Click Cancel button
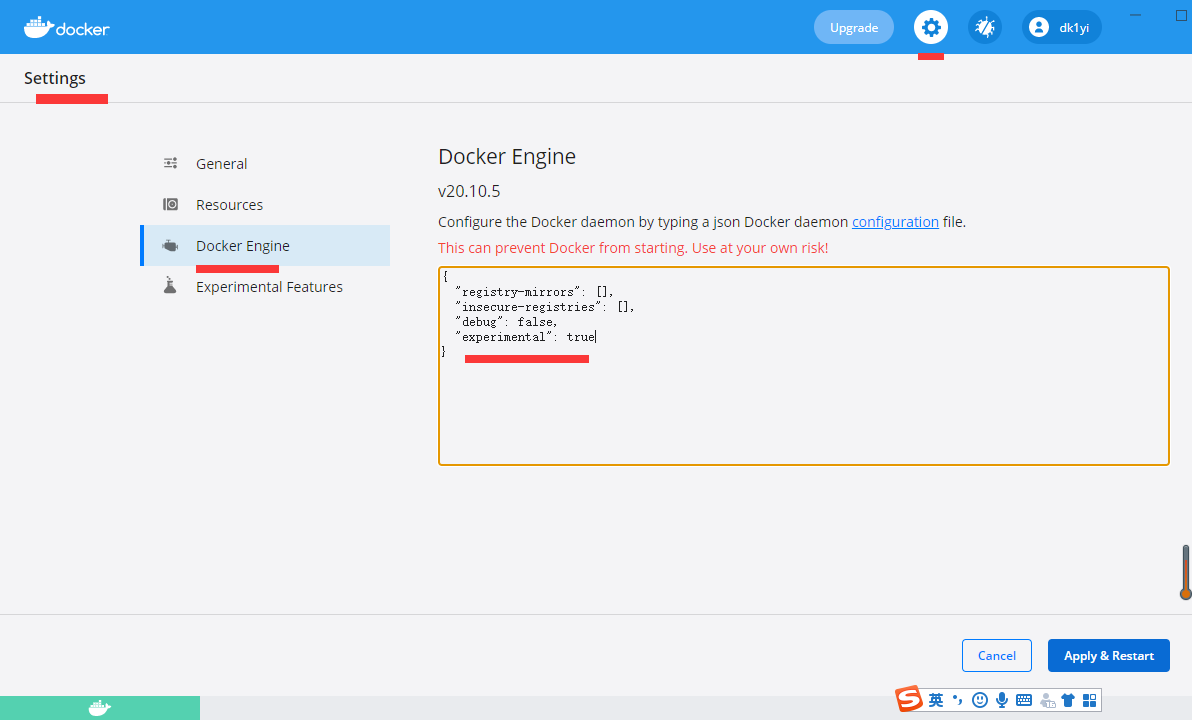This screenshot has width=1192, height=720. (997, 655)
